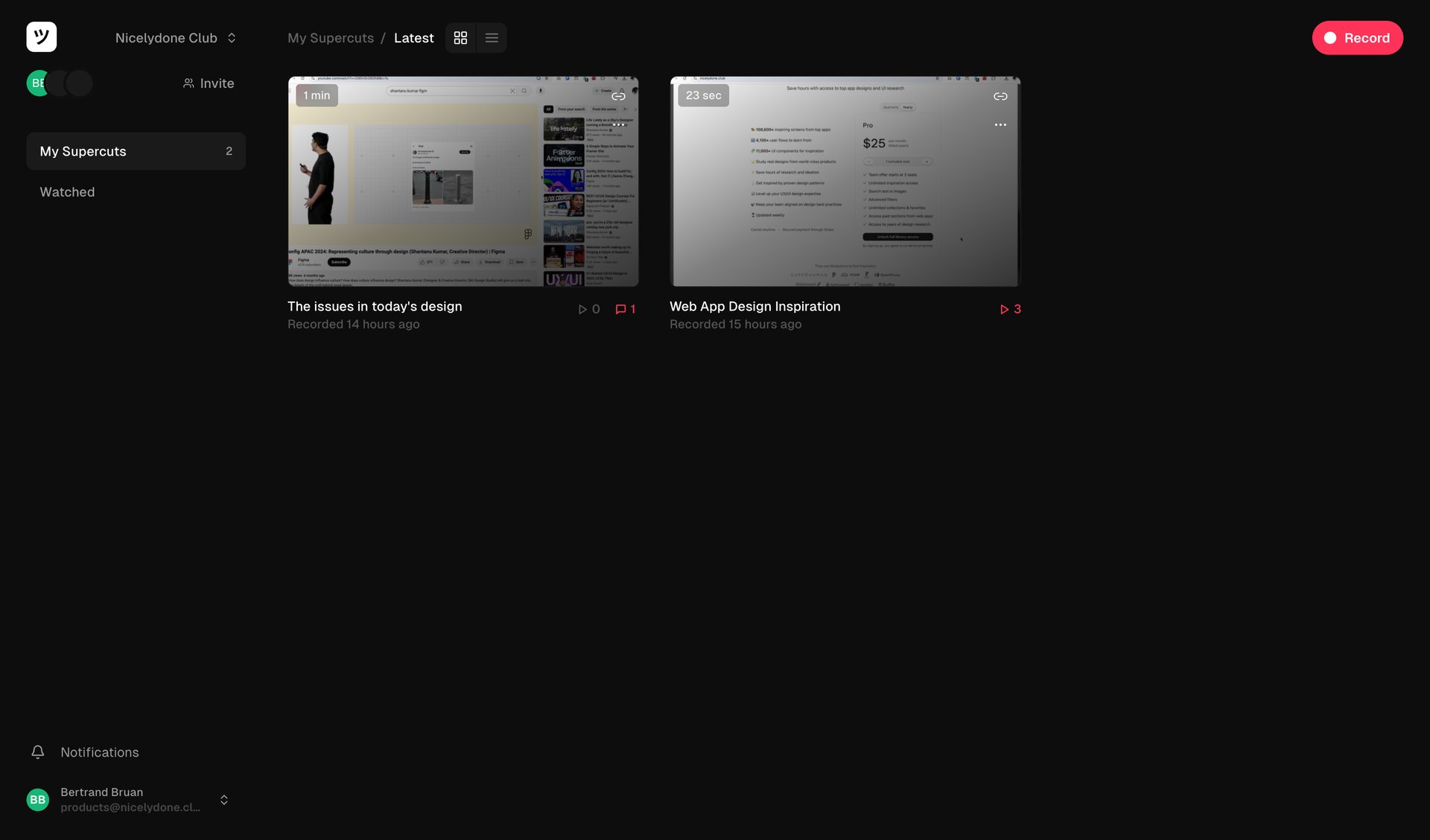
Task: Open the comment icon showing 1 comment
Action: point(620,308)
